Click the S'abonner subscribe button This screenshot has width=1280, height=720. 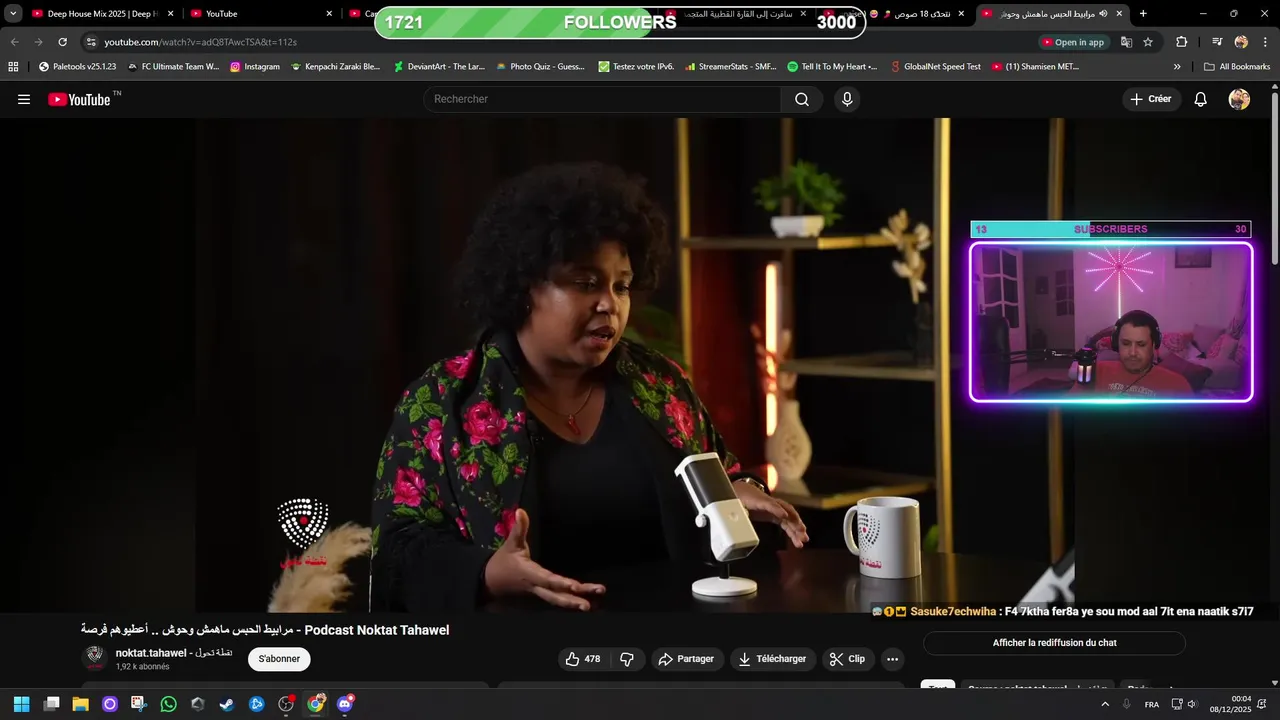coord(279,659)
